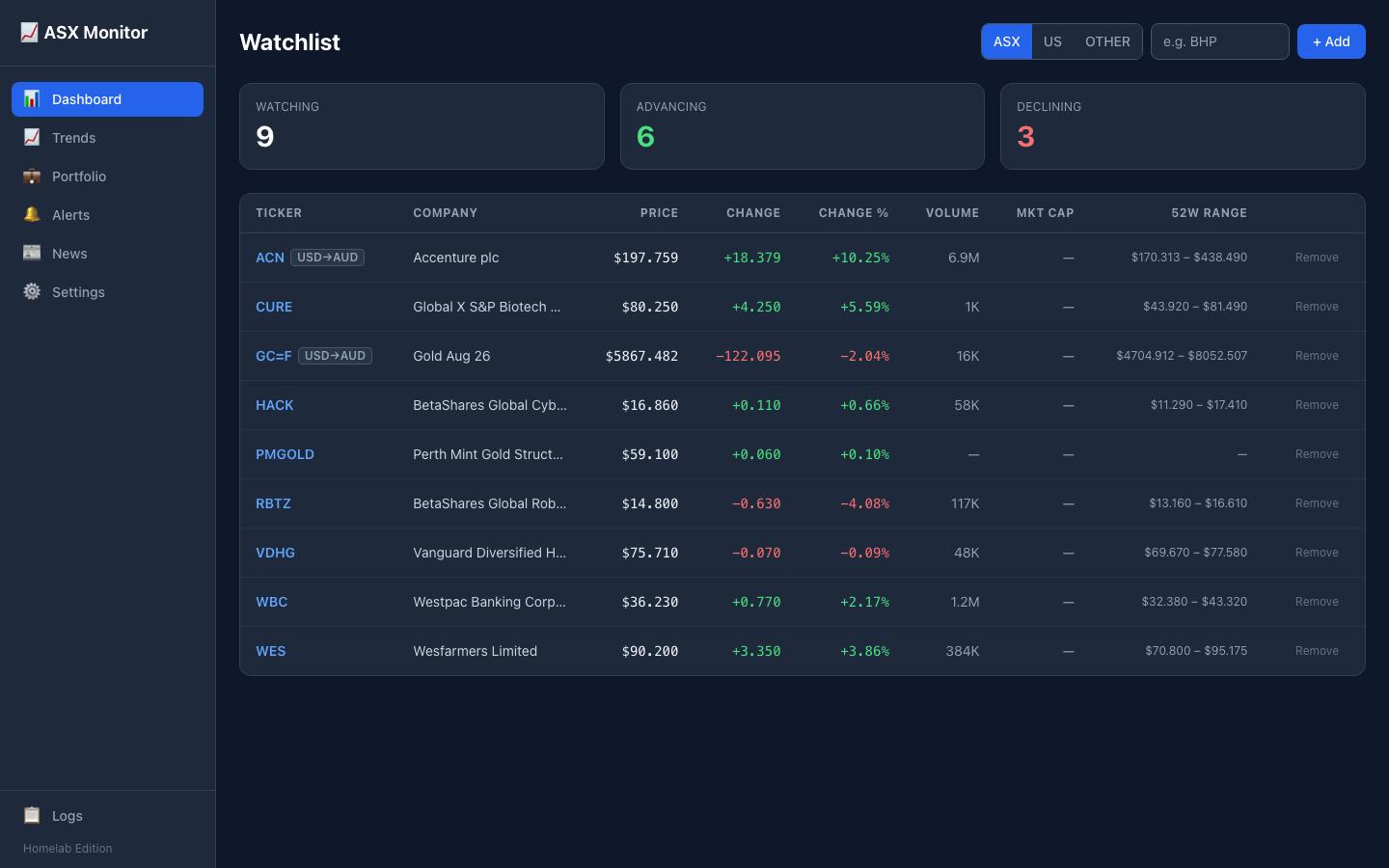Remove WBC from the watchlist
This screenshot has height=868, width=1389.
[1317, 602]
